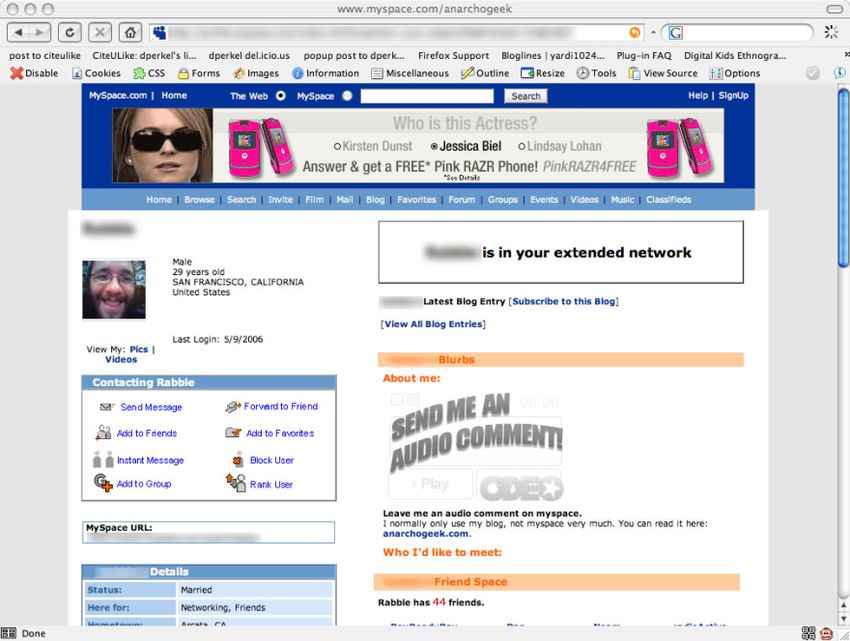
Task: Open the Information developer toolbar menu
Action: point(325,73)
